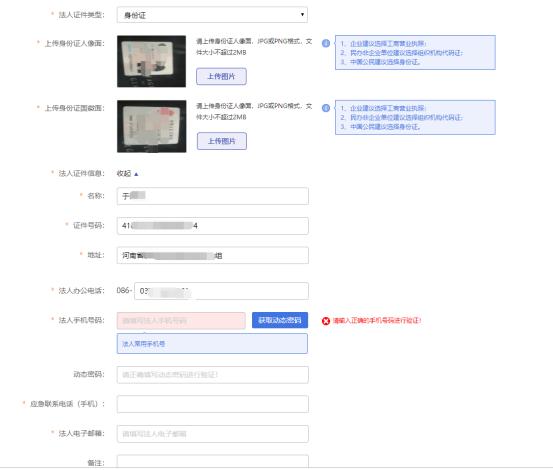Click the 证件号码 input field
This screenshot has height=470, width=553.
(213, 226)
